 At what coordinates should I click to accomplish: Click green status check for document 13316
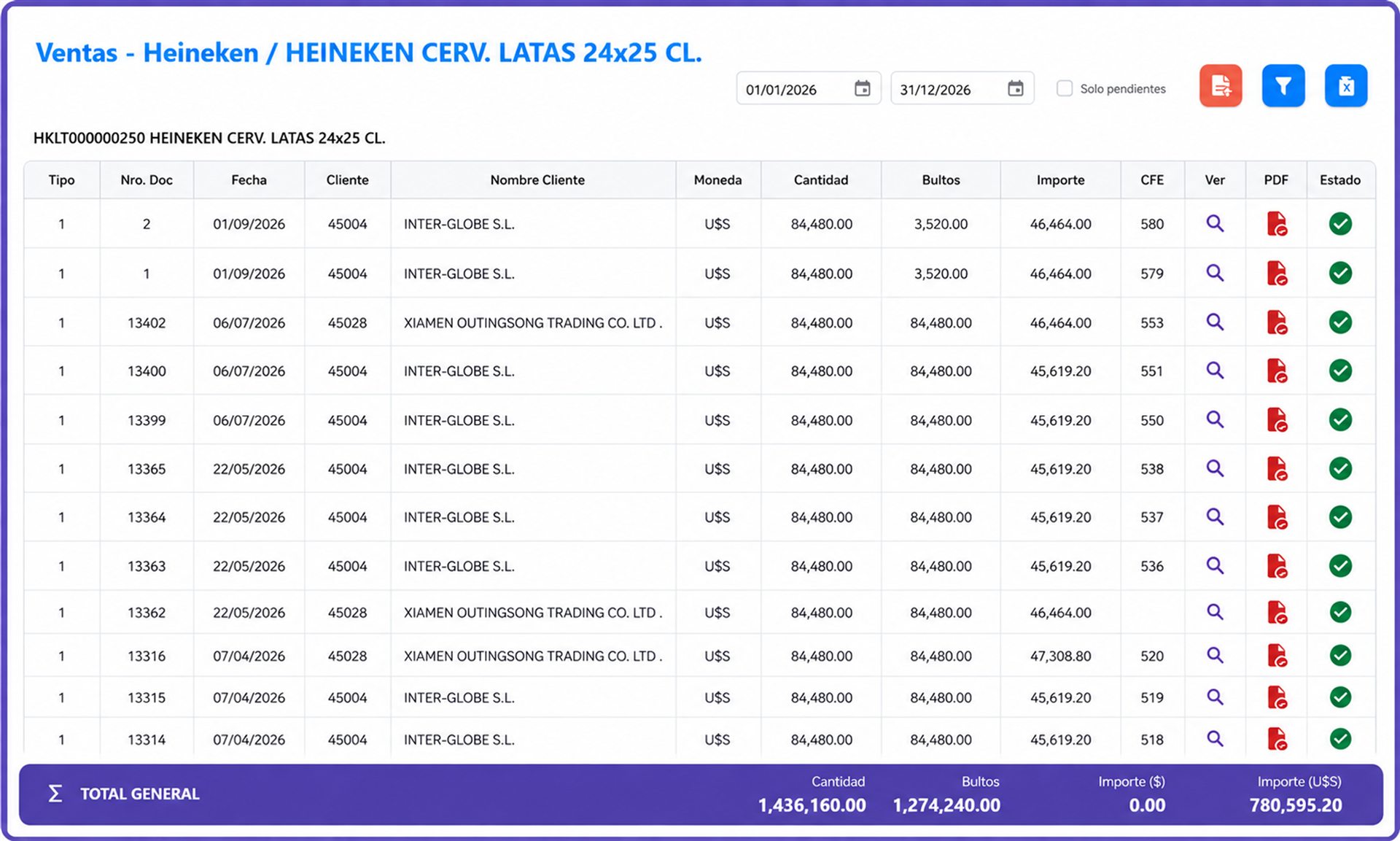(1340, 655)
